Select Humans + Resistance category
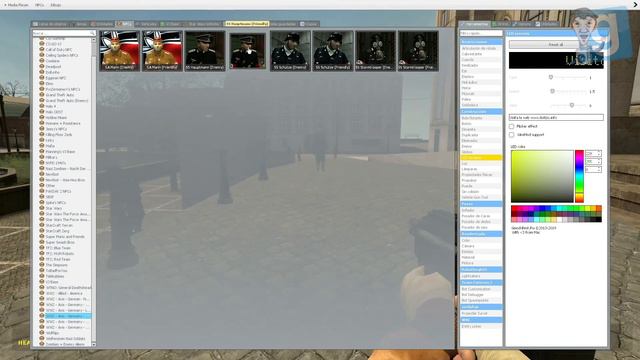This screenshot has width=640, height=360. tap(63, 123)
